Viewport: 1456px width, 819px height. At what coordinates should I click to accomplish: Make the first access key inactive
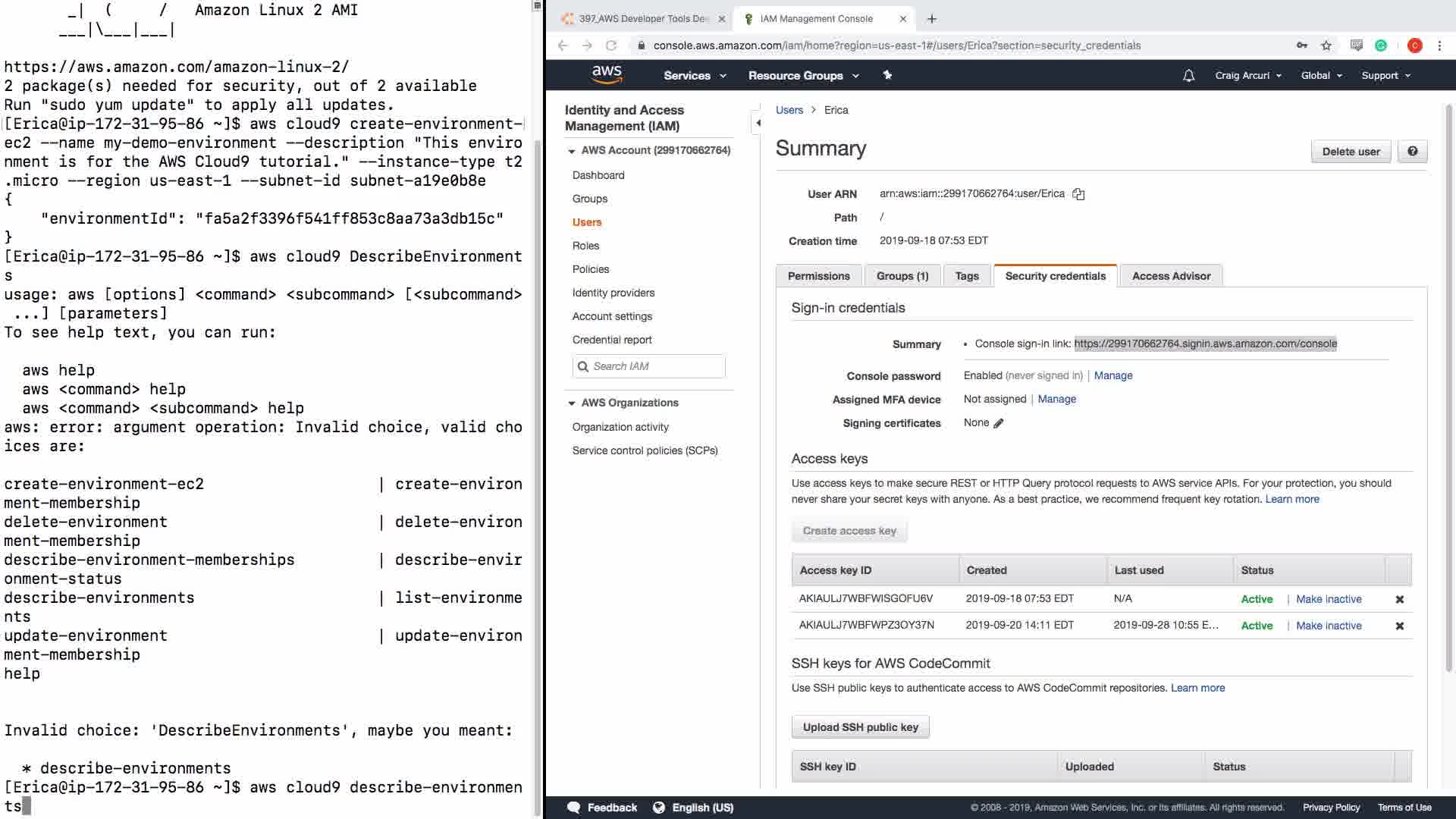[x=1329, y=599]
